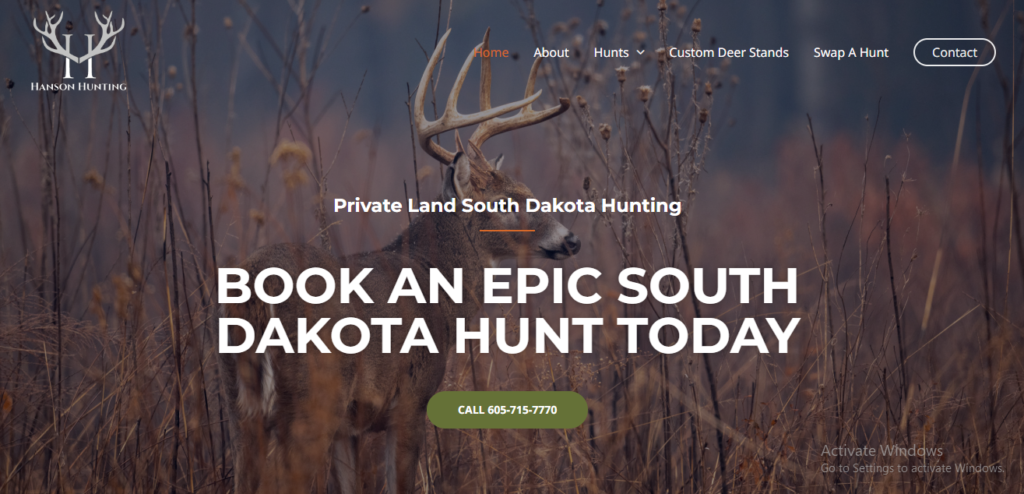Click the outlined Contact button
The width and height of the screenshot is (1024, 494).
(954, 52)
